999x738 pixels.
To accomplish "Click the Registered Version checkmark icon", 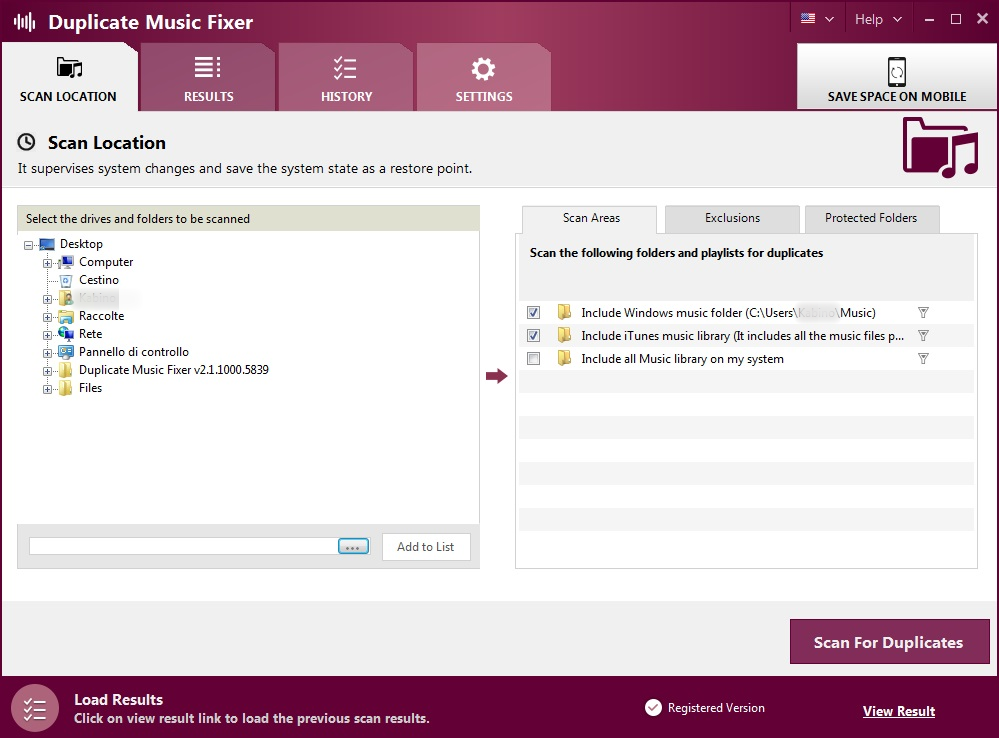I will (x=653, y=707).
